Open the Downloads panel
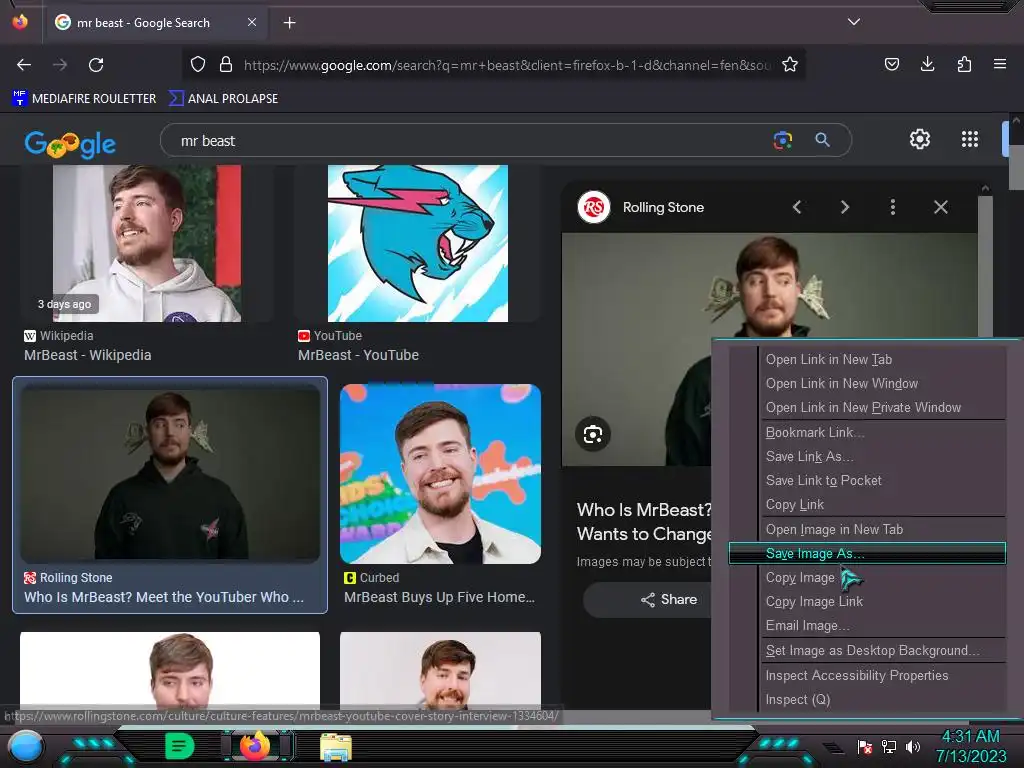The image size is (1024, 768). click(x=927, y=64)
